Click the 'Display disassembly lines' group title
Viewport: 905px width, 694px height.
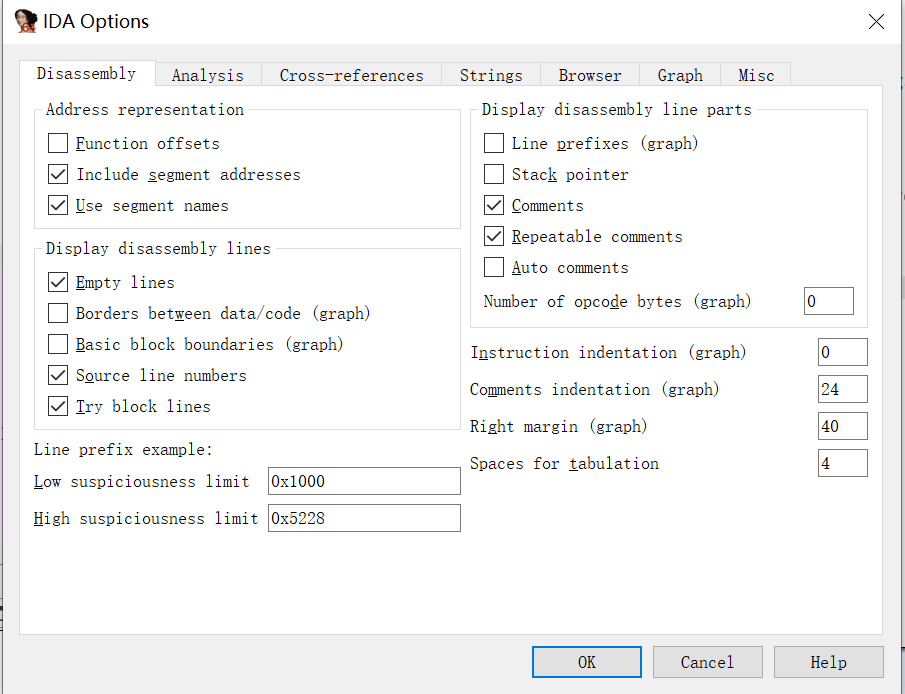[158, 249]
